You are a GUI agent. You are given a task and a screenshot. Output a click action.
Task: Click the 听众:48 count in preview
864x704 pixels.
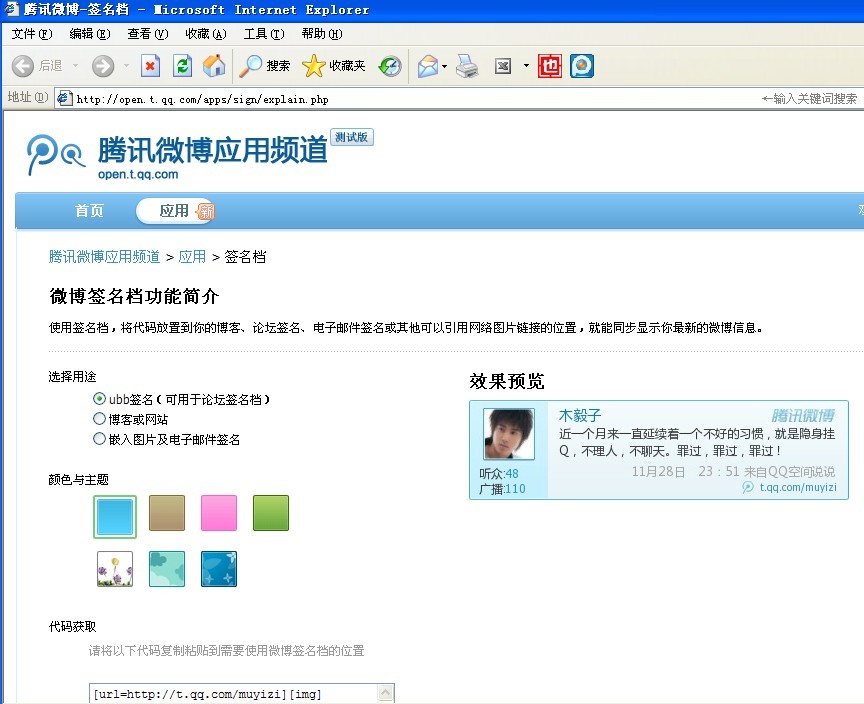[499, 473]
